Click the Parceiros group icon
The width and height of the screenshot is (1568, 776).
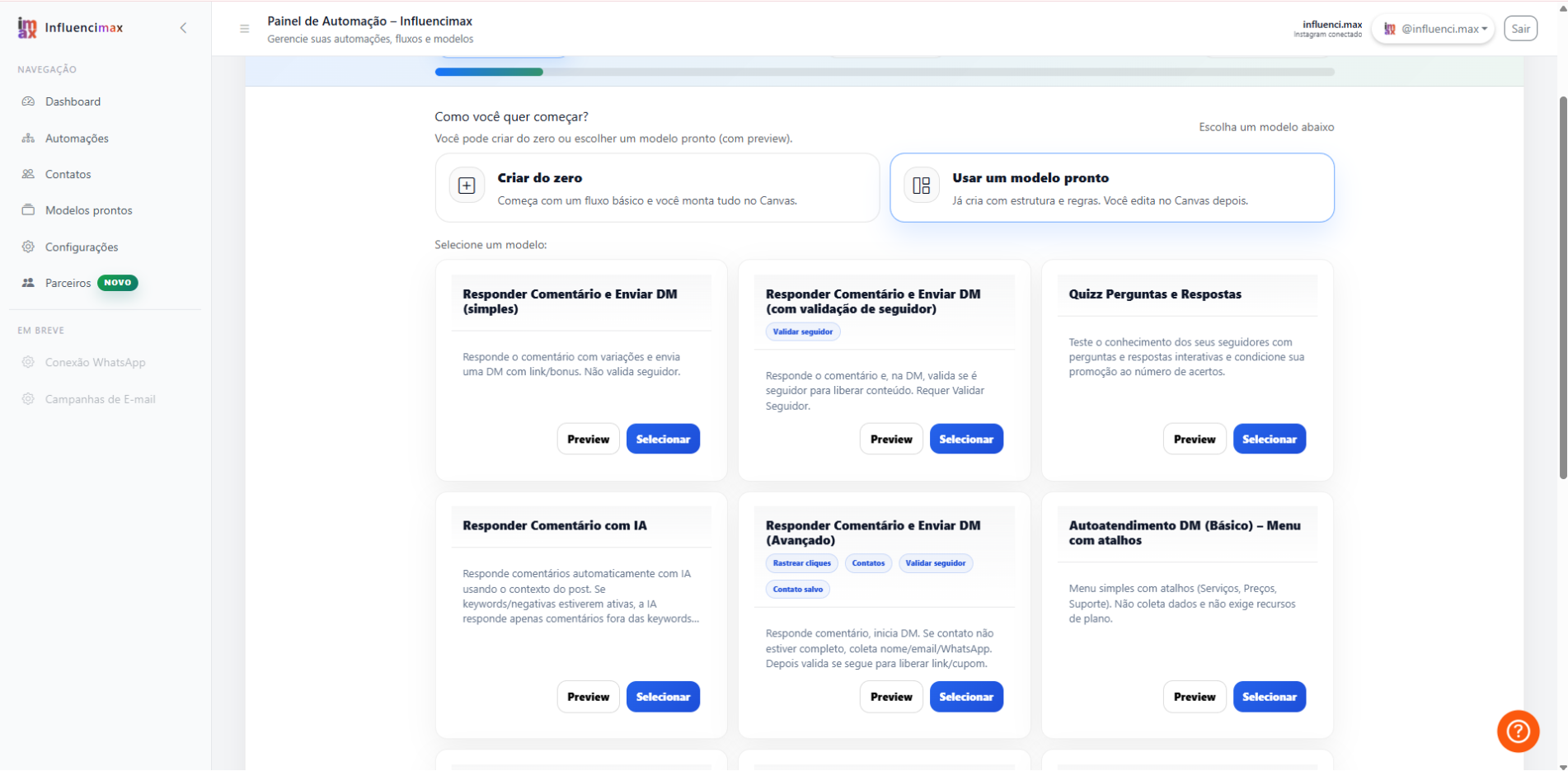pos(28,283)
